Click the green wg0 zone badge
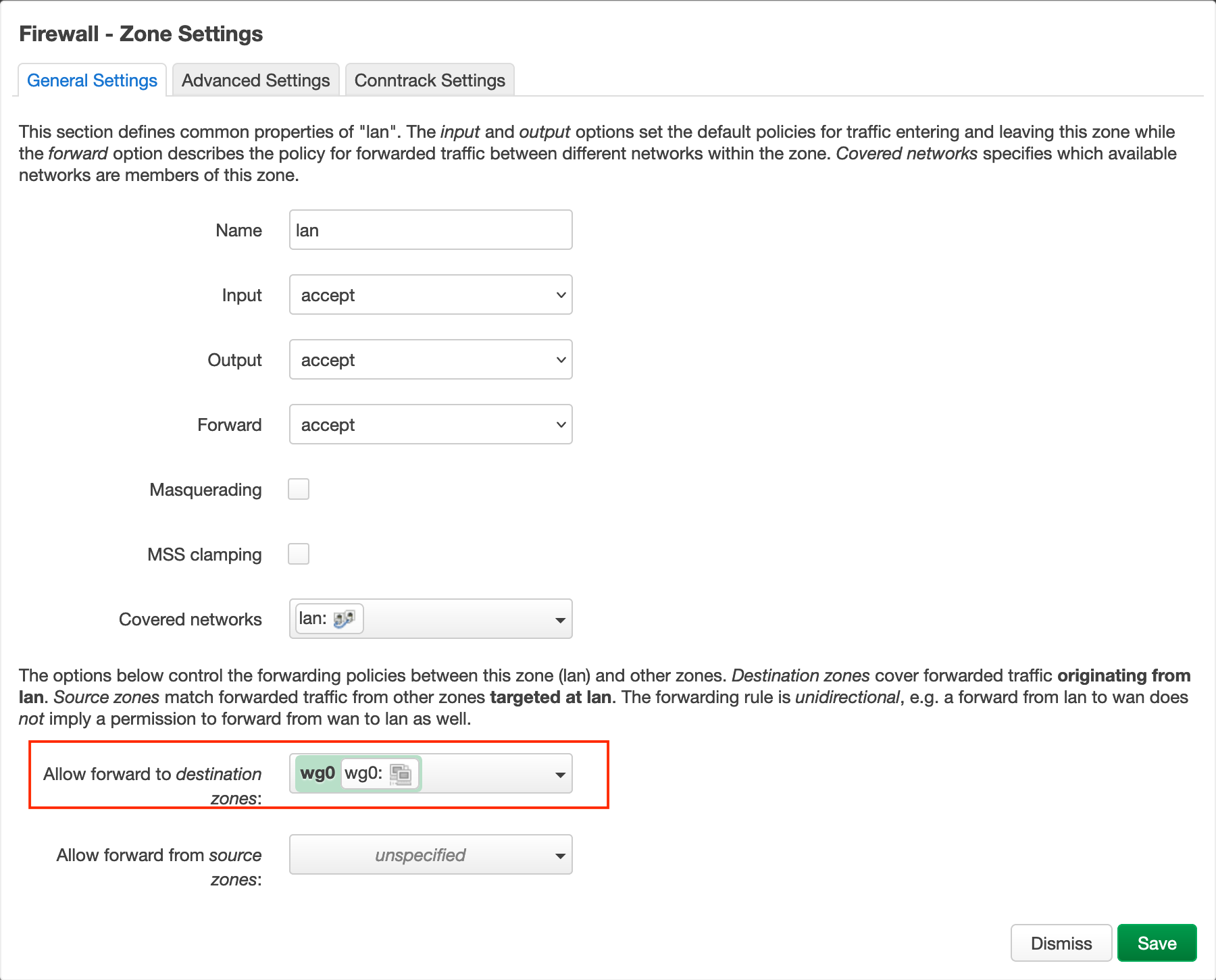1216x980 pixels. [317, 773]
